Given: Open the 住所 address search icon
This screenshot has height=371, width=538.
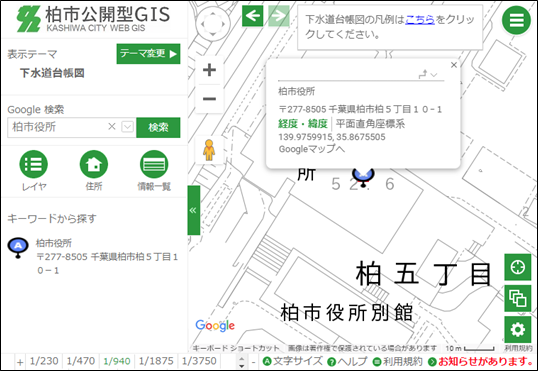Looking at the screenshot, I should (x=94, y=164).
